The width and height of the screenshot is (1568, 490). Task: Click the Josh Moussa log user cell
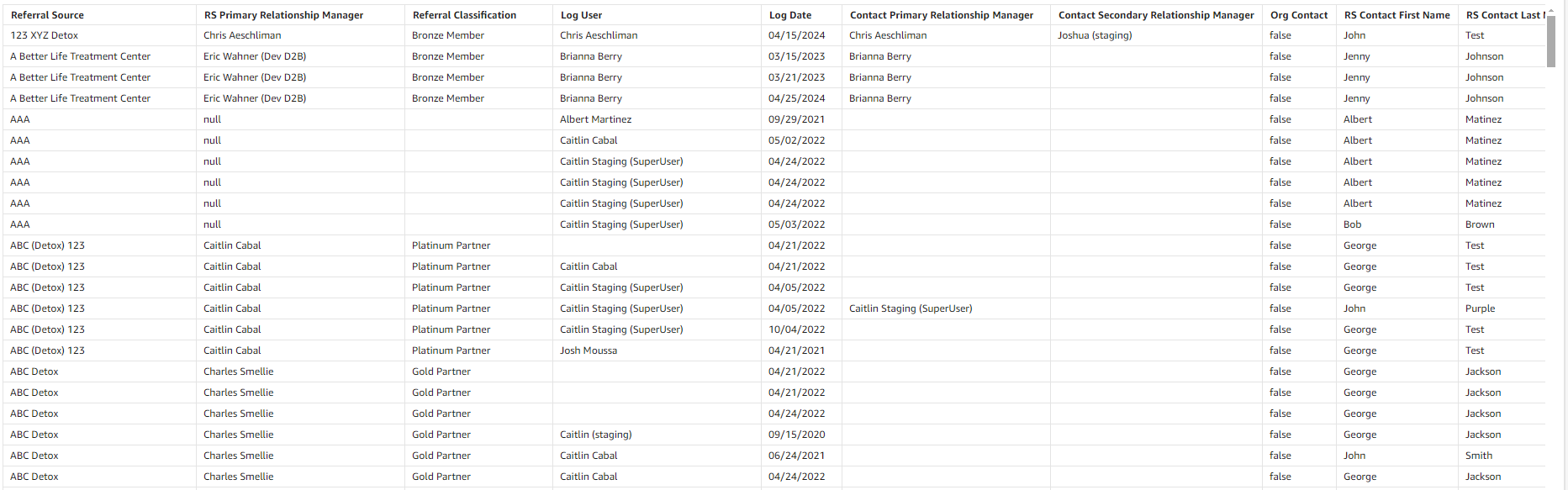pos(588,350)
